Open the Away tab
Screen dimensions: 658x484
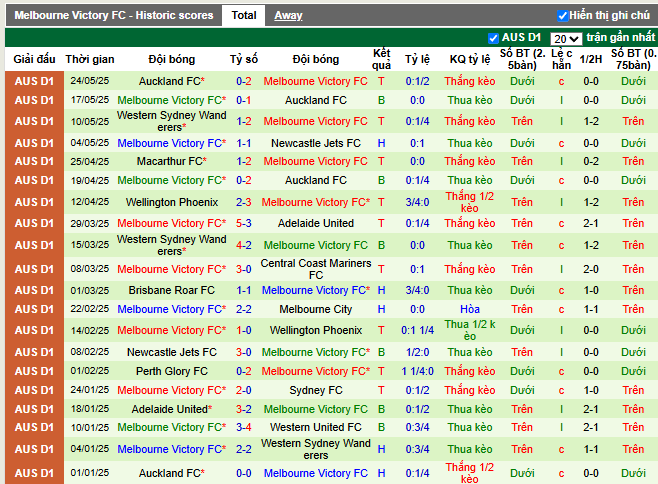pos(288,16)
